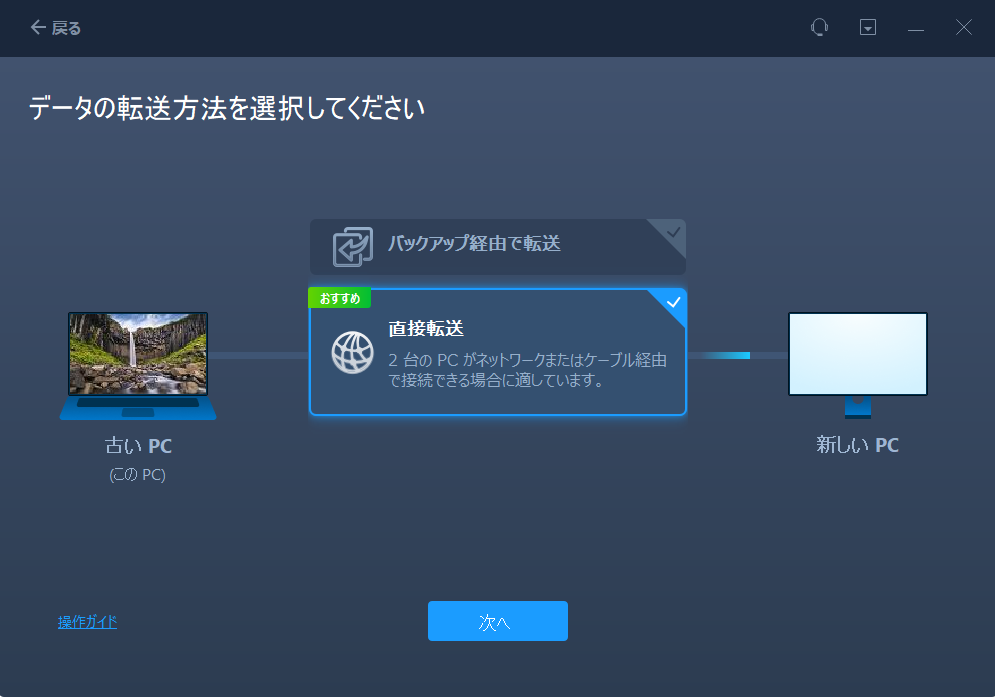Minimize the window

tap(916, 28)
